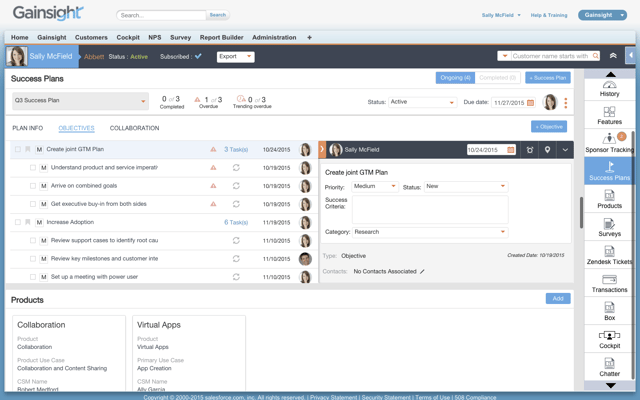Open the NPS tab
Image resolution: width=640 pixels, height=400 pixels.
tap(155, 37)
